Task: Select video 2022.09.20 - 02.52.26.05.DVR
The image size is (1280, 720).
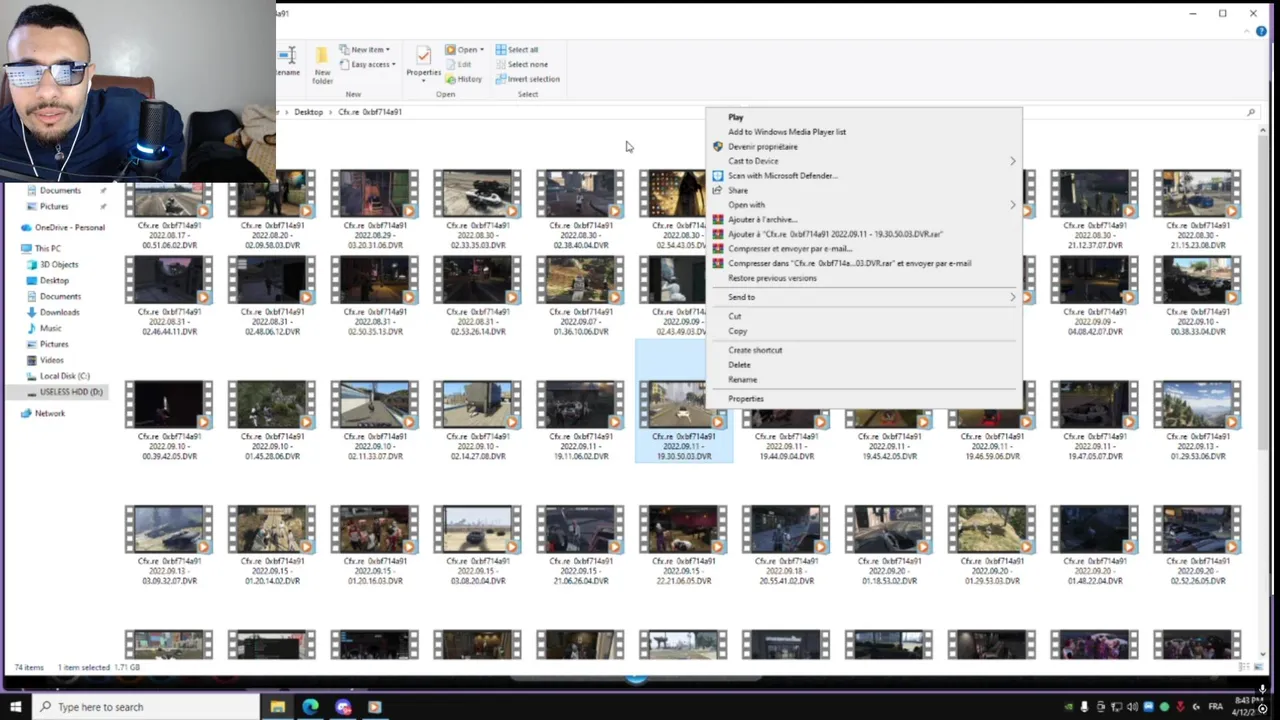Action: point(1197,545)
